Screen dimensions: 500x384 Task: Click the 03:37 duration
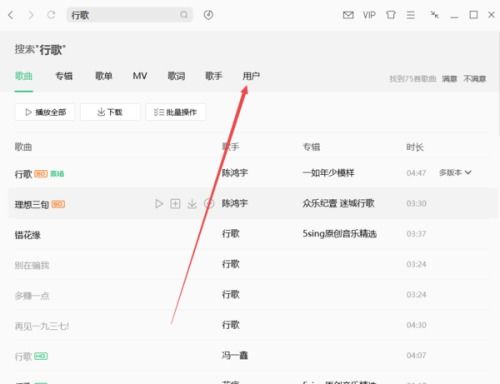pyautogui.click(x=416, y=234)
